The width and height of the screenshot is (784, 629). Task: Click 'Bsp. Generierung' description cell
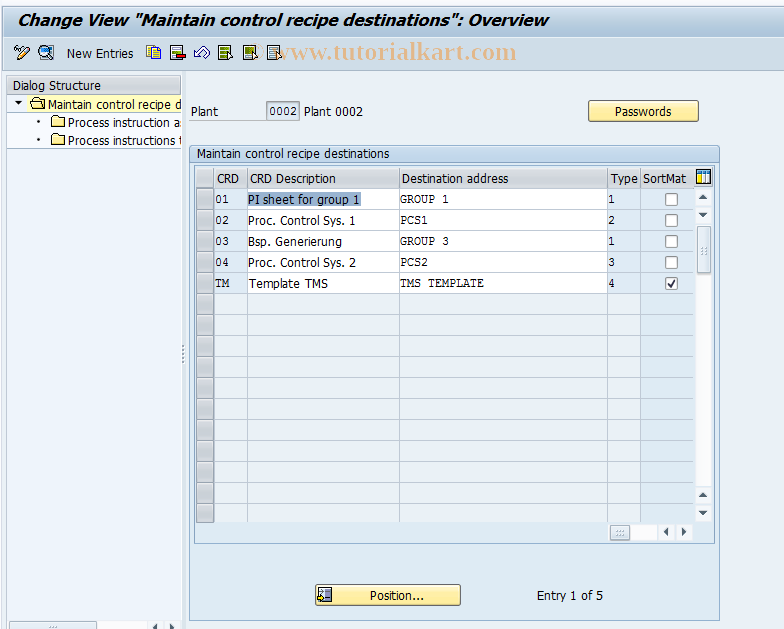tap(323, 242)
